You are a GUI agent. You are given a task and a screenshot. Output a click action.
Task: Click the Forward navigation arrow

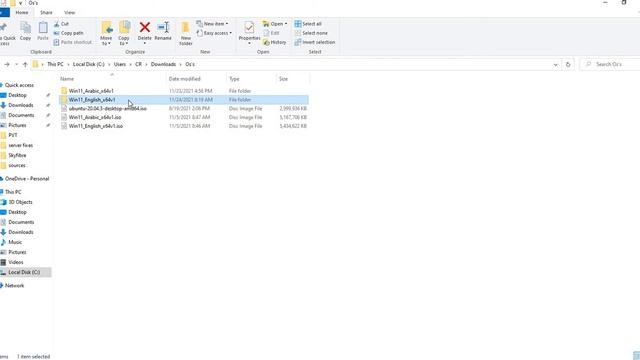tap(7, 64)
